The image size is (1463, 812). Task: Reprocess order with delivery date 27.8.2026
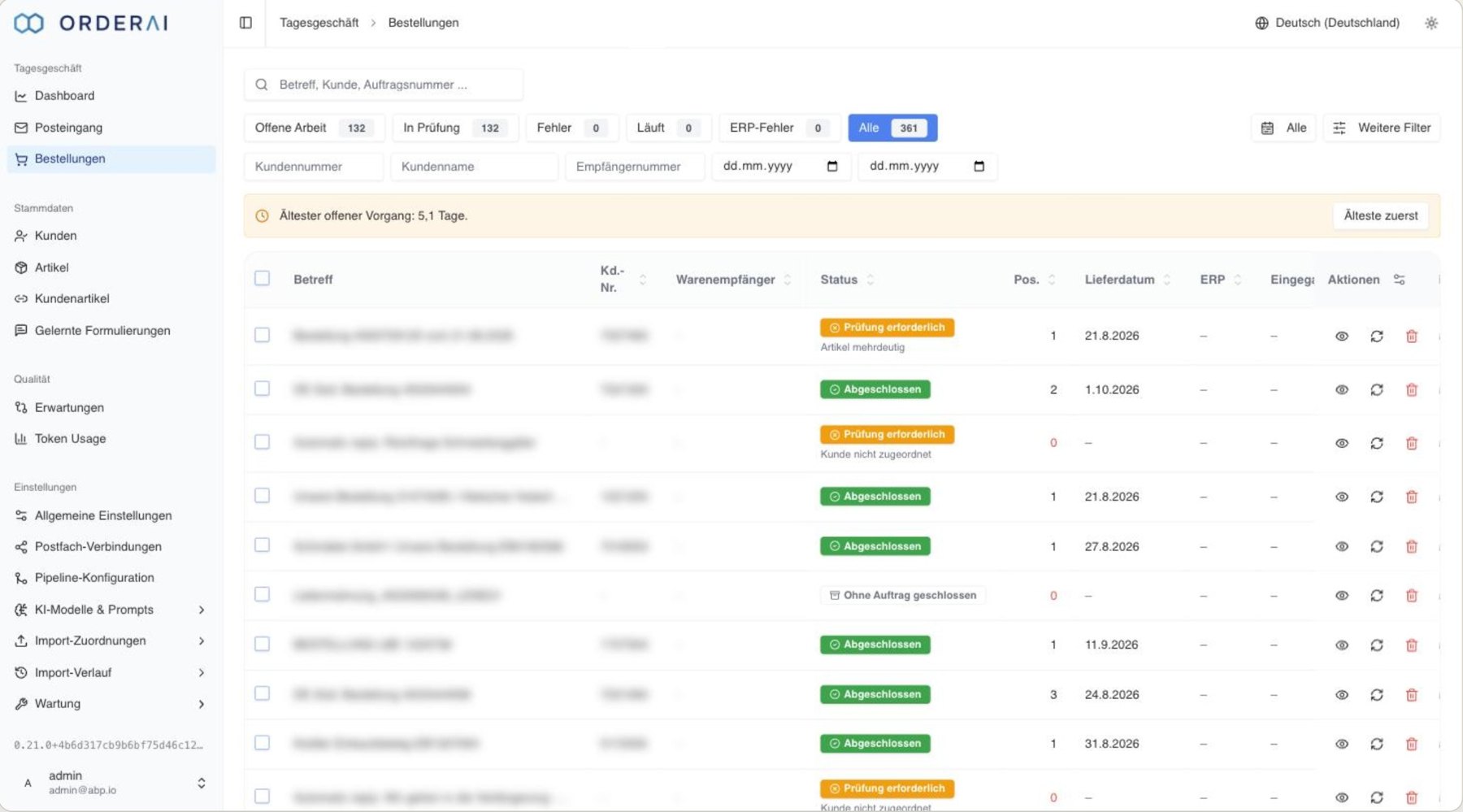pos(1377,546)
